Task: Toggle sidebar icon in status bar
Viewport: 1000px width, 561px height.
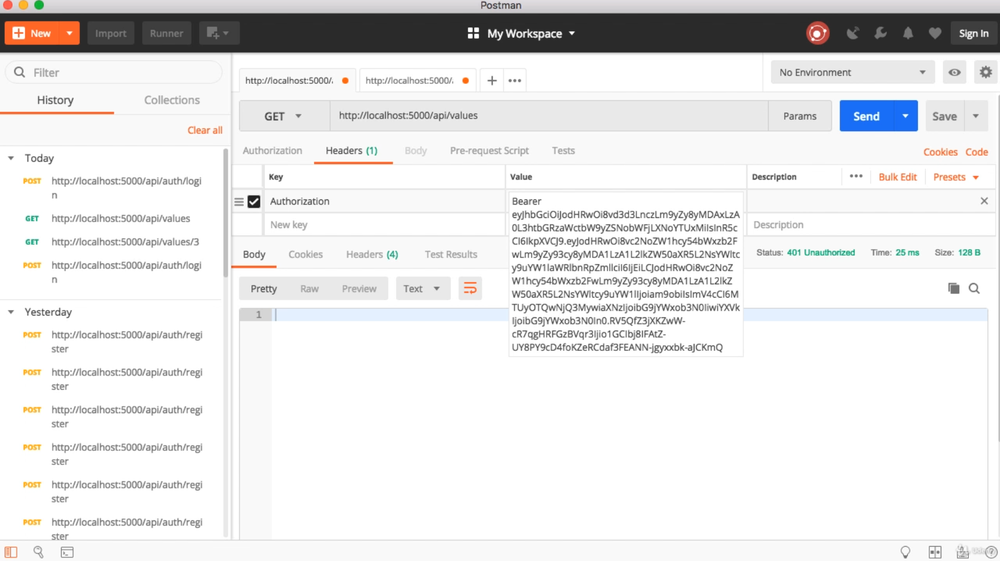Action: click(11, 552)
